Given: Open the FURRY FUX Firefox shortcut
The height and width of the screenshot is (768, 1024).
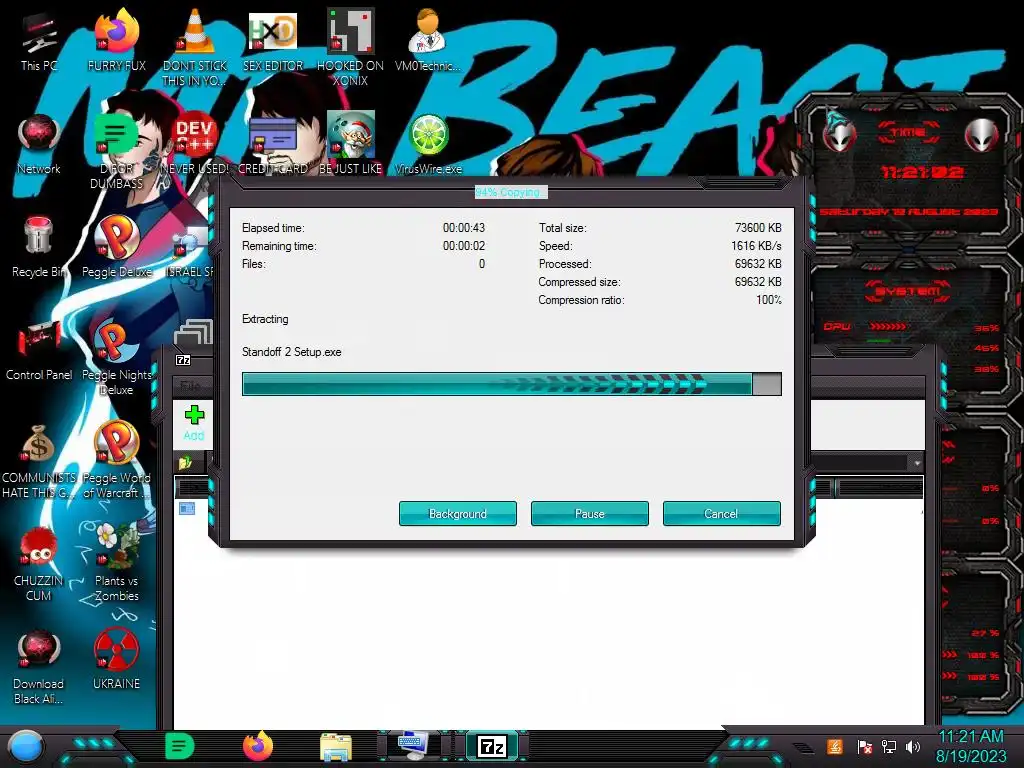Looking at the screenshot, I should (x=116, y=41).
